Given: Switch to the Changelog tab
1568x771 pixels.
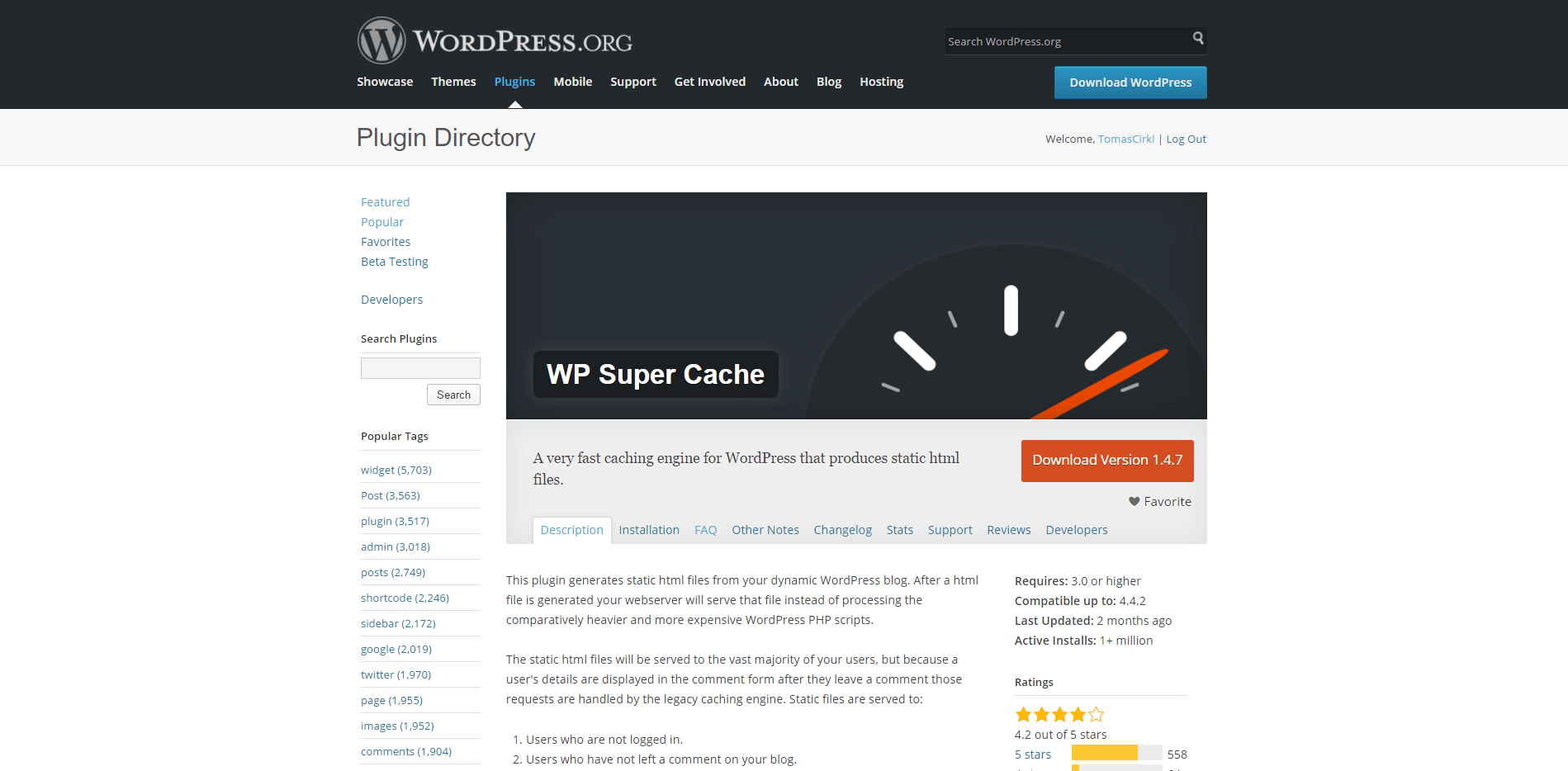Looking at the screenshot, I should [x=842, y=530].
